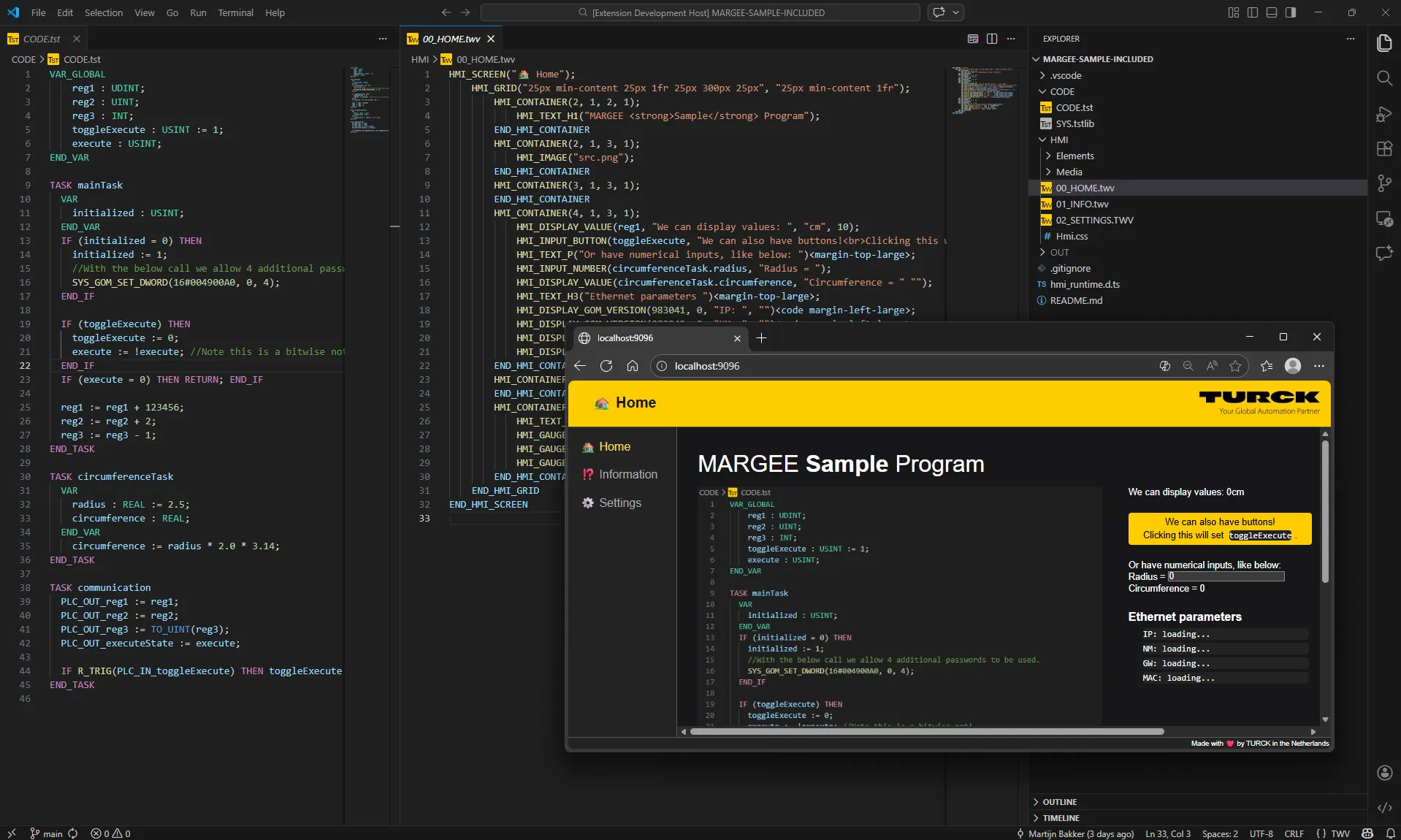Open Copilot status icon in status bar

[1367, 833]
